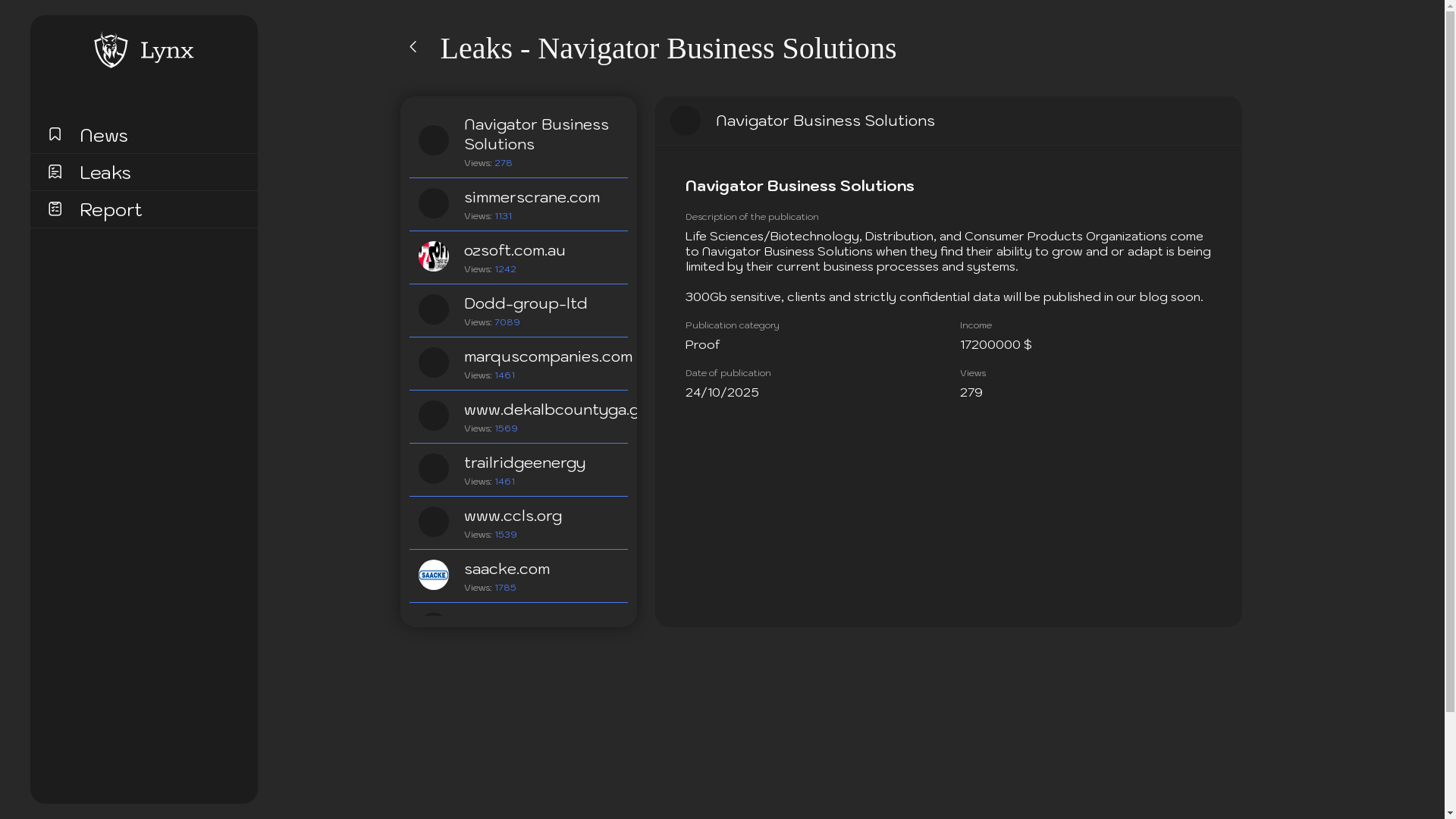Click the Report checklist icon
Screen dimensions: 1456x819
pos(55,209)
